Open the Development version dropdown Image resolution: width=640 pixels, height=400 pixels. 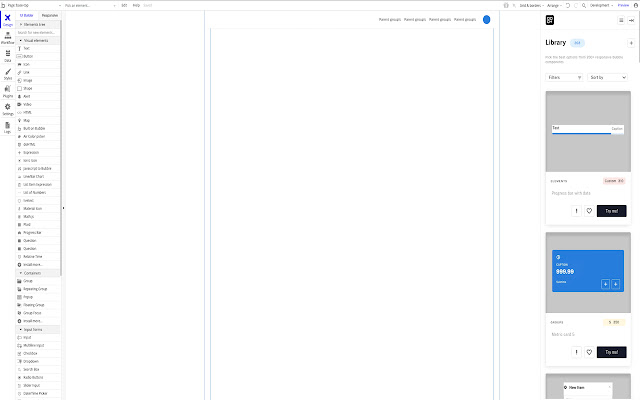tap(601, 5)
